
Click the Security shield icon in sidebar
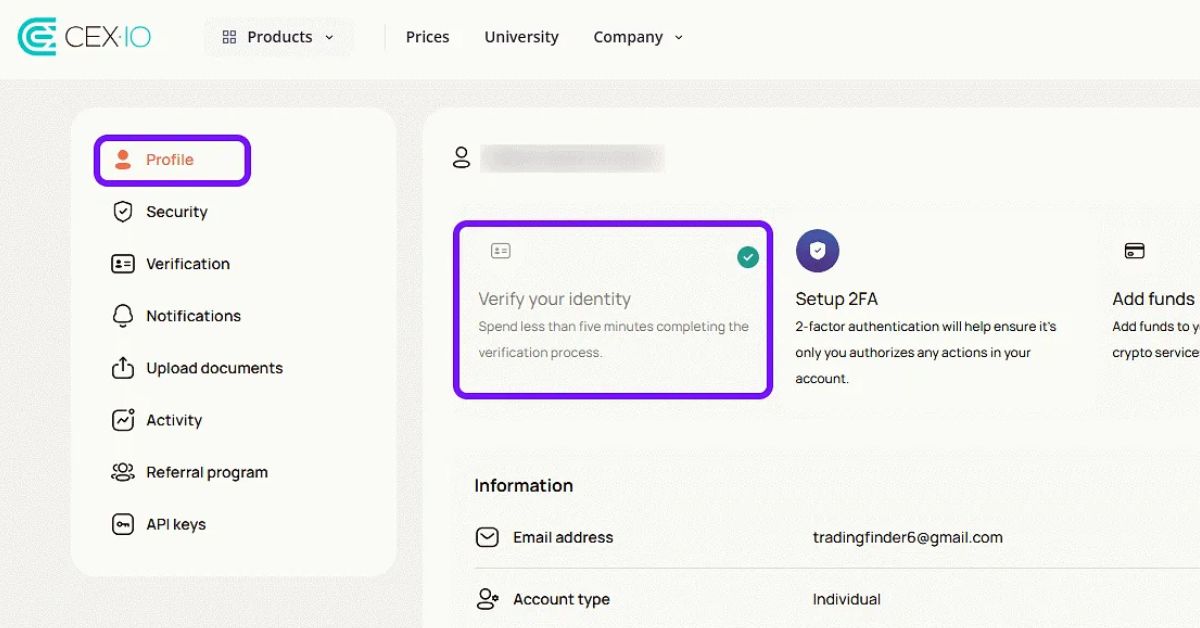coord(123,212)
